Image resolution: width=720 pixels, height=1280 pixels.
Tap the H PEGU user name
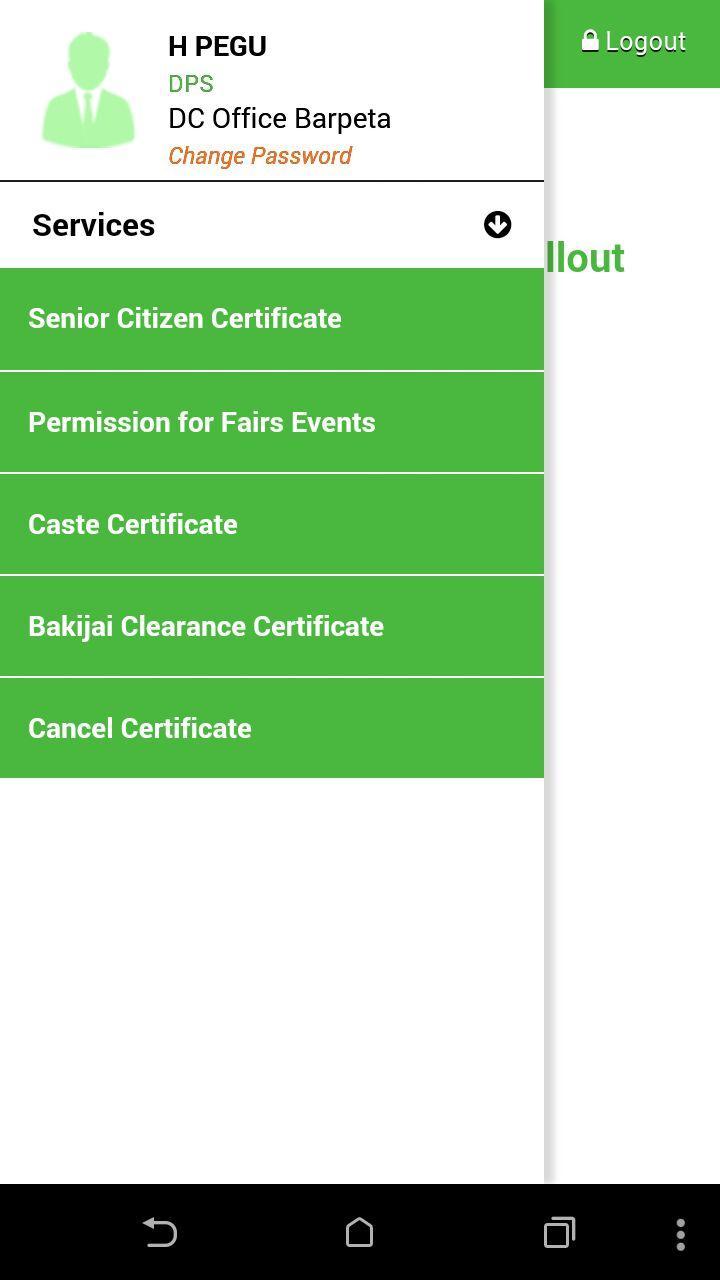(217, 46)
